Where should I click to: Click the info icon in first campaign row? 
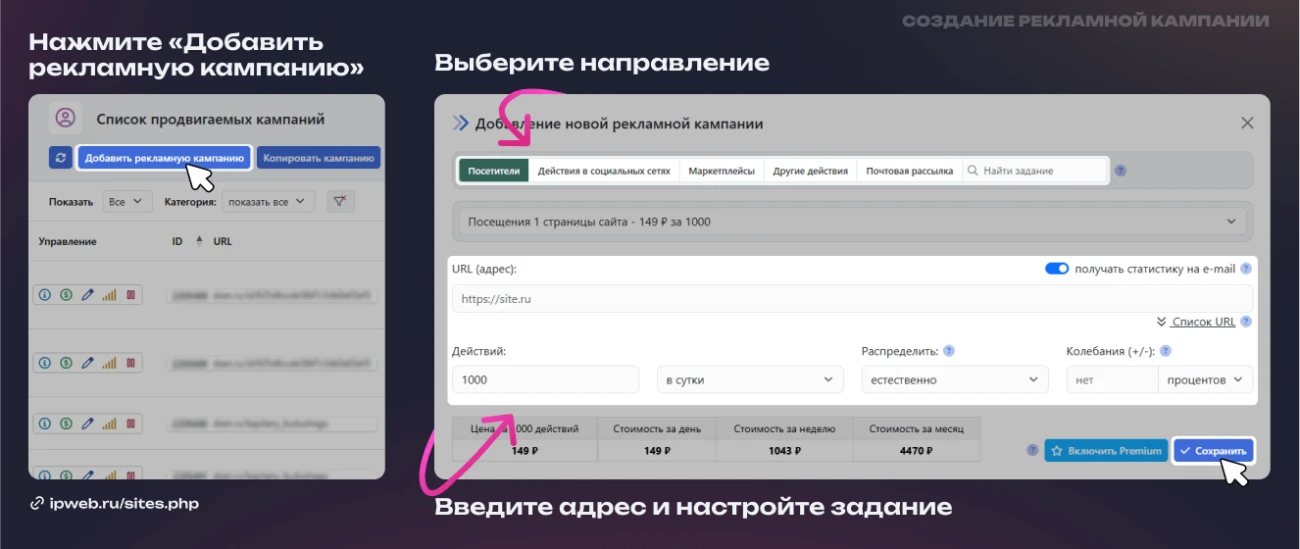point(44,295)
